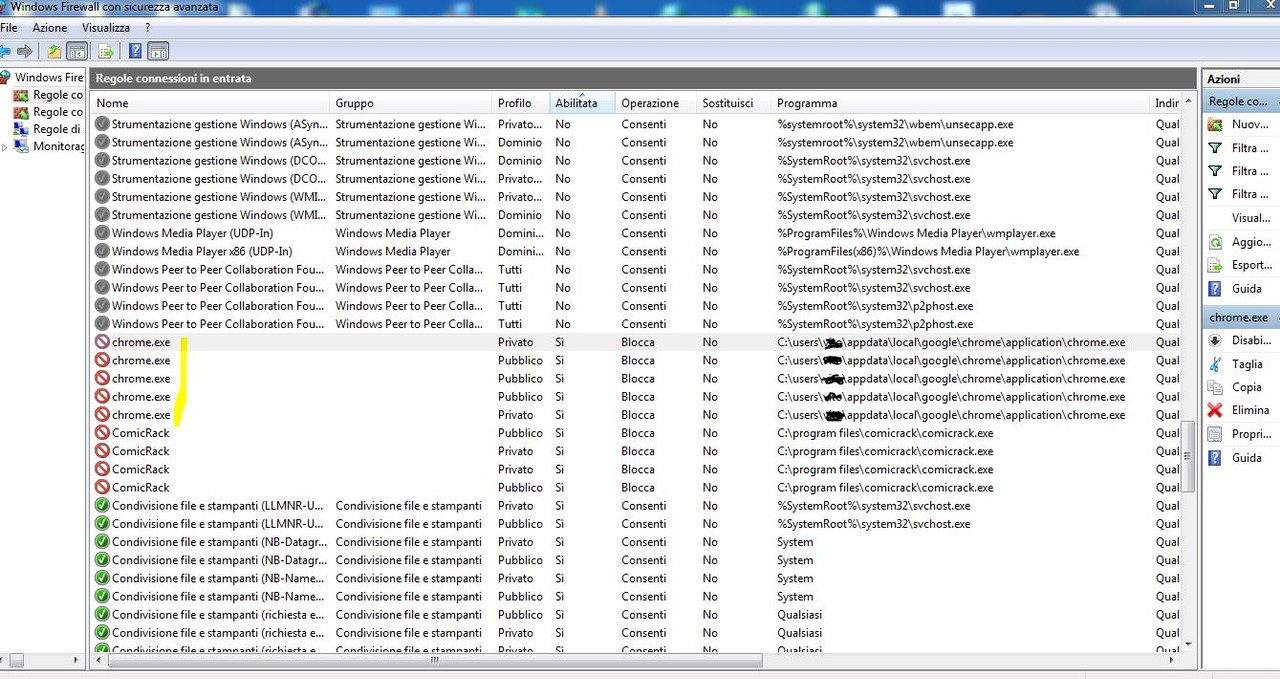Select the Windows Media Player x86 (UDP-In) rule name
The width and height of the screenshot is (1280, 679).
click(202, 251)
